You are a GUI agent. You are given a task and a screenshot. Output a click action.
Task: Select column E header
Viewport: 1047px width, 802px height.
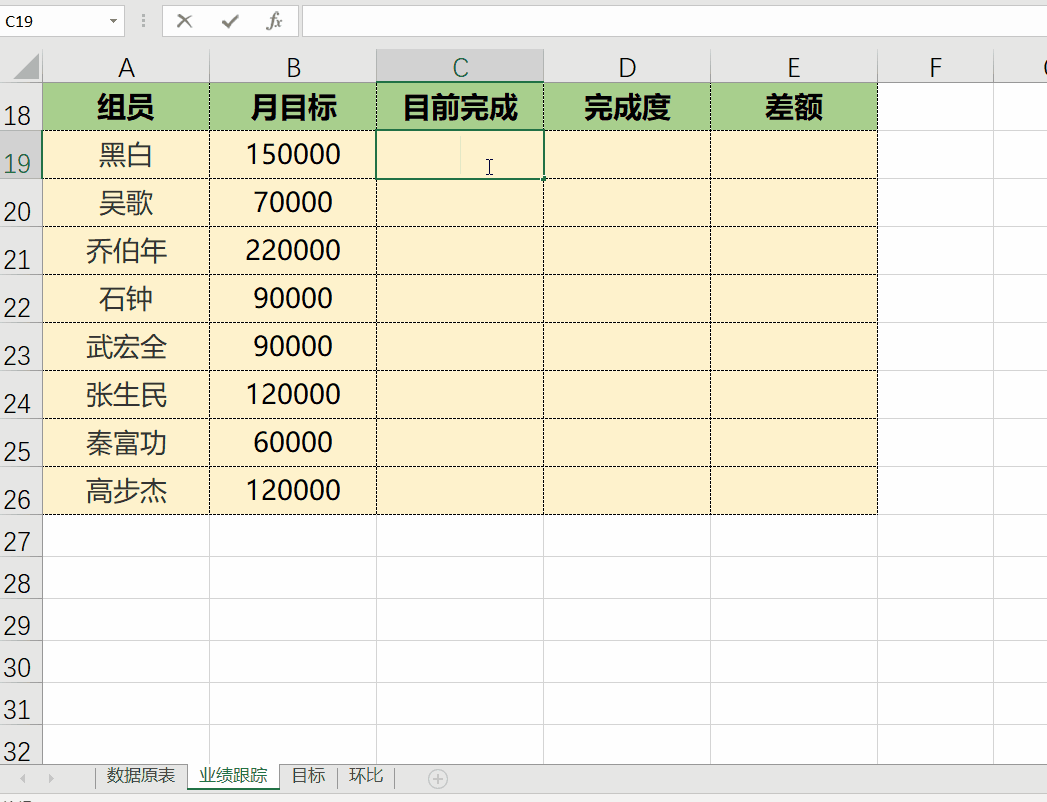[794, 67]
